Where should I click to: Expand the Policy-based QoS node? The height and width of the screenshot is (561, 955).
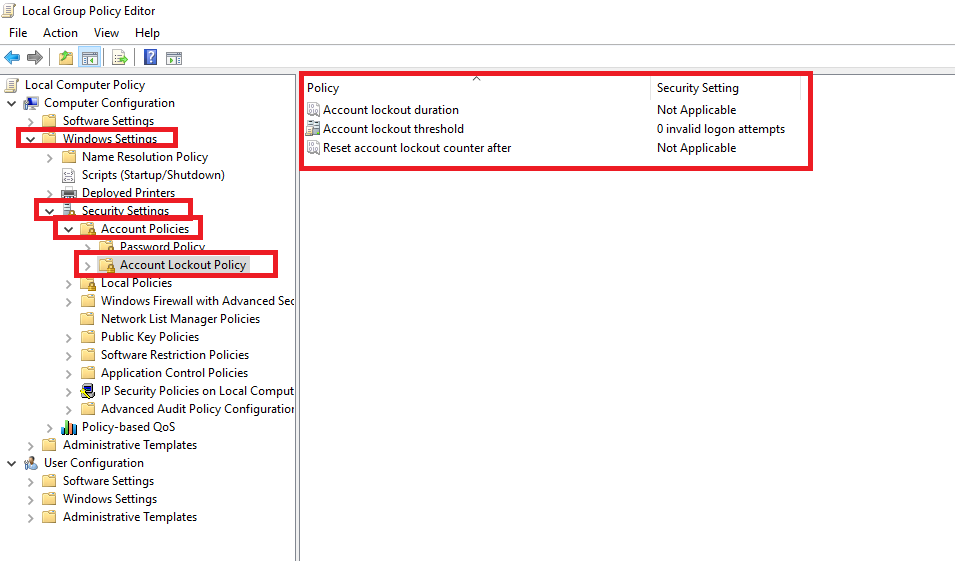click(50, 428)
